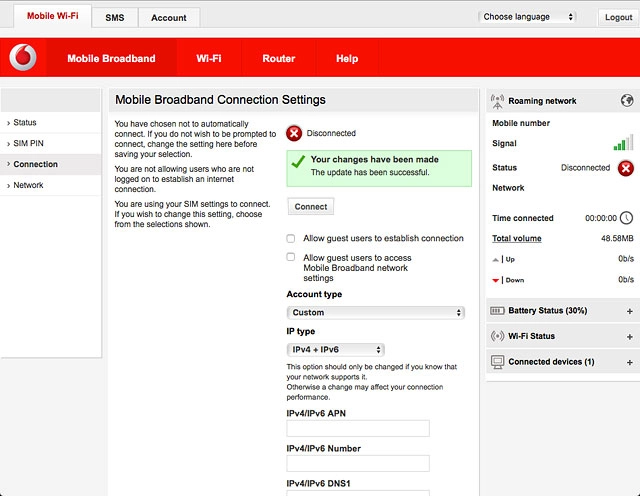Click the IPv4/IPv6 APN input field

(x=358, y=428)
